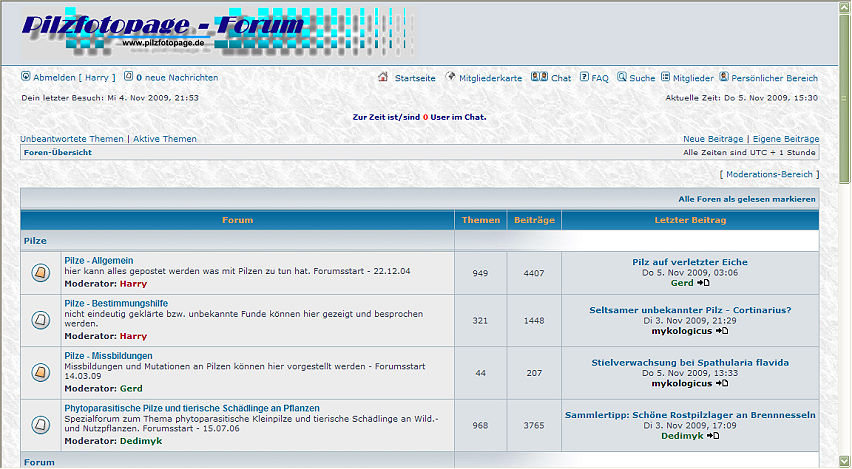Click the Themen column header

481,220
